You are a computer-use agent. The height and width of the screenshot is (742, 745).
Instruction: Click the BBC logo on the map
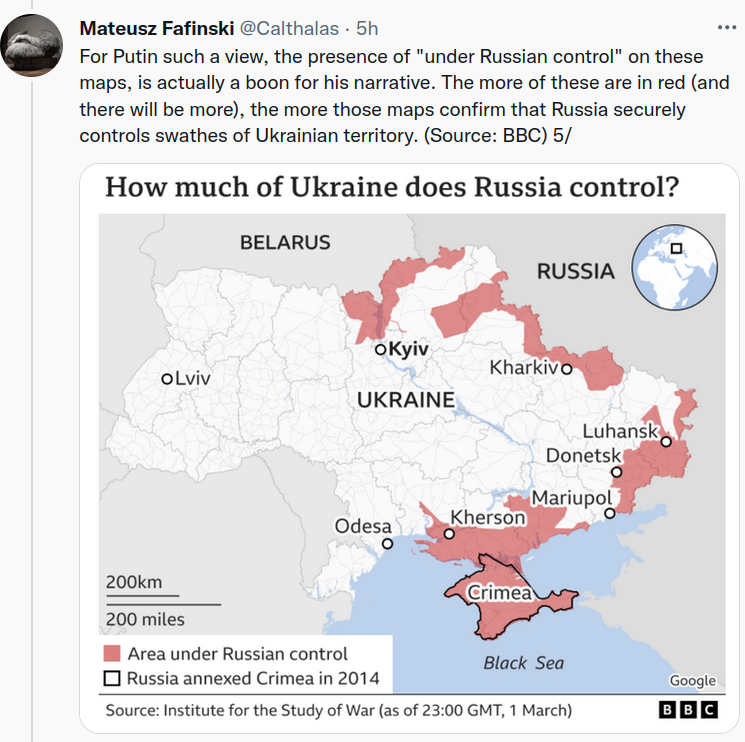coord(688,710)
